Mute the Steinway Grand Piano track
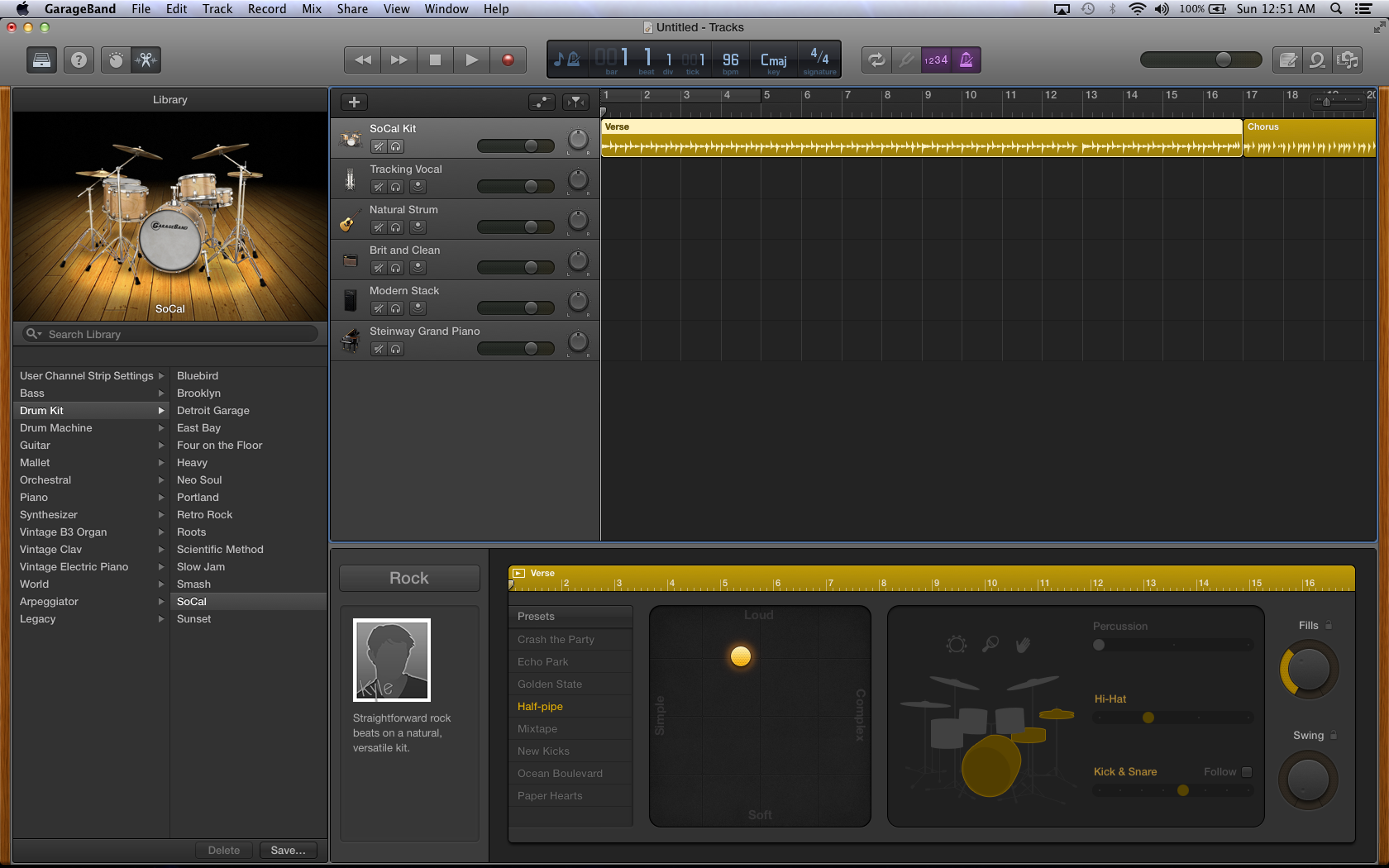Viewport: 1389px width, 868px height. point(379,349)
